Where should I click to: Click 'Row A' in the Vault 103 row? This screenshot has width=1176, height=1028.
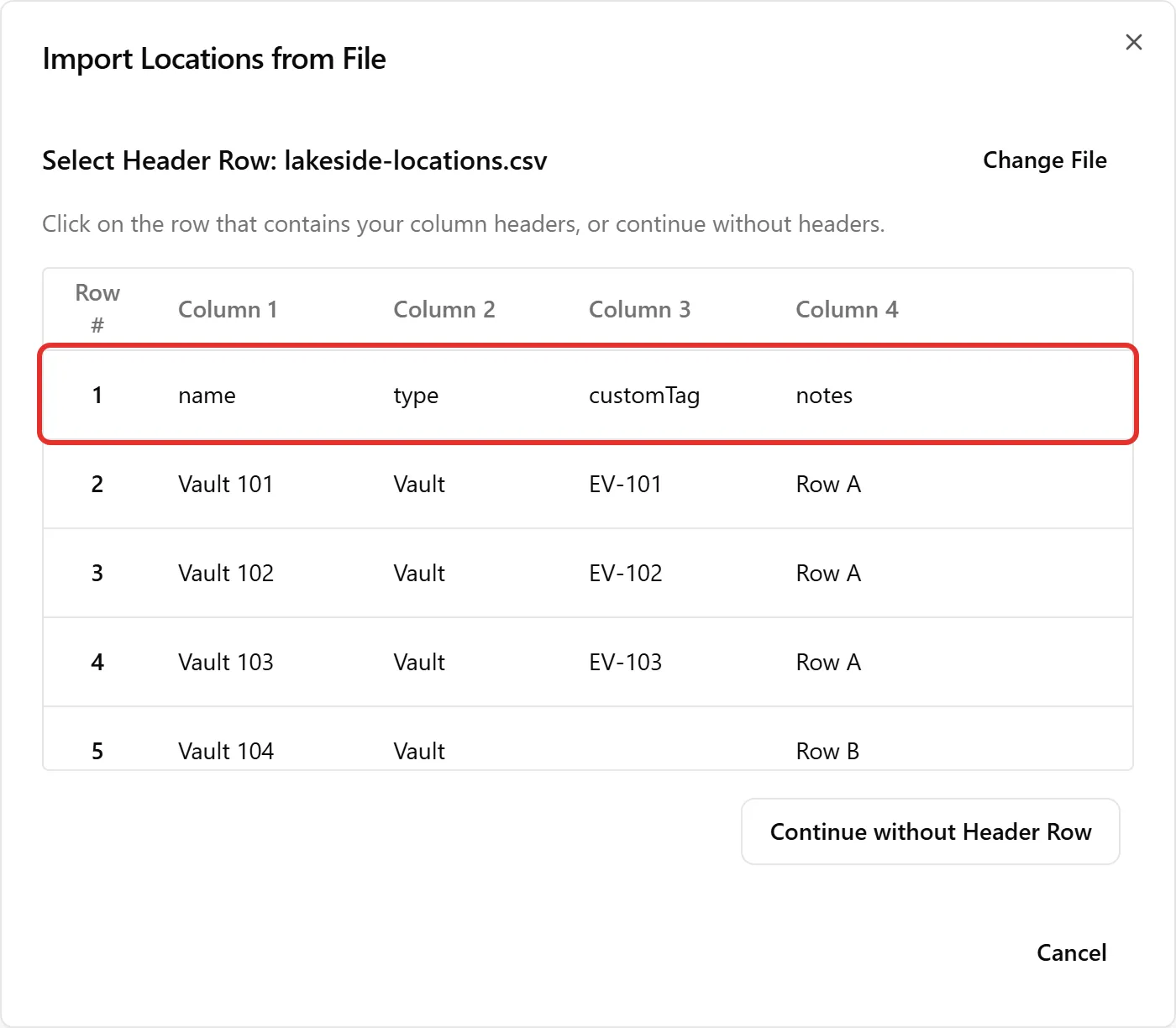pyautogui.click(x=828, y=663)
